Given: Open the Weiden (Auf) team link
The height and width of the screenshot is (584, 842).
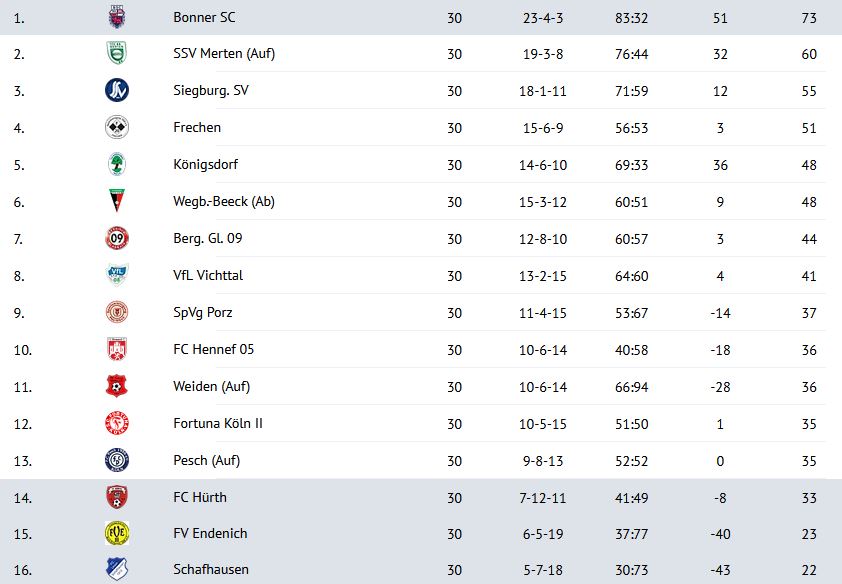Looking at the screenshot, I should [205, 386].
